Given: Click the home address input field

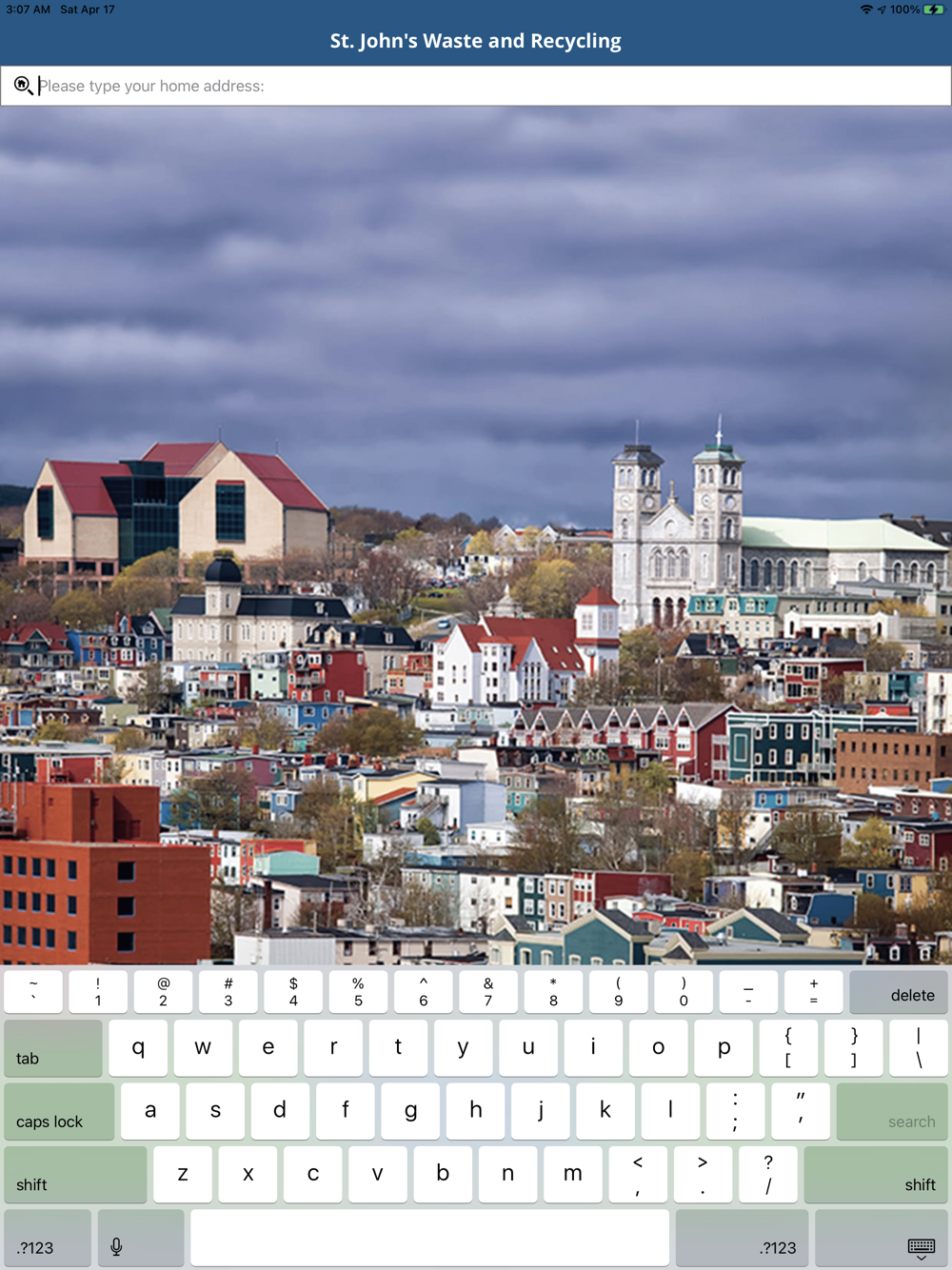Looking at the screenshot, I should pyautogui.click(x=476, y=86).
